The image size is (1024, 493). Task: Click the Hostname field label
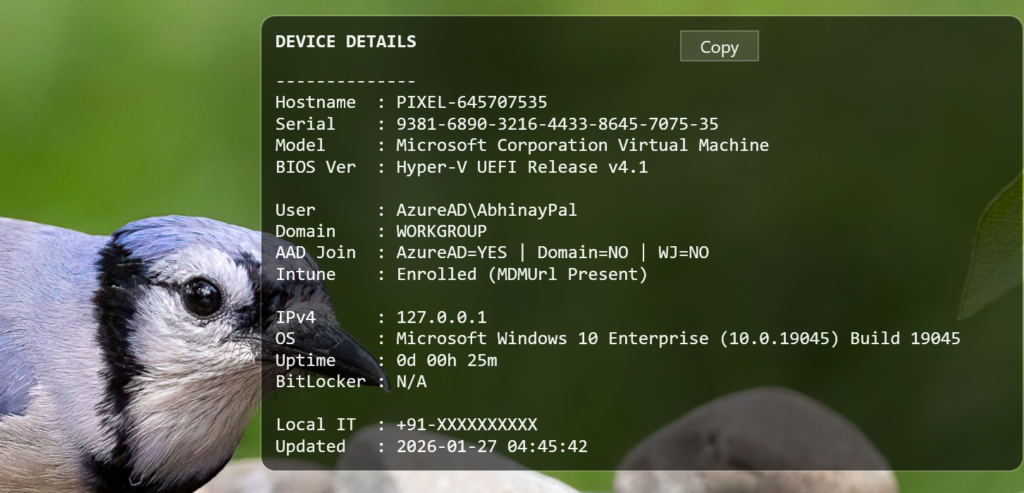point(315,102)
